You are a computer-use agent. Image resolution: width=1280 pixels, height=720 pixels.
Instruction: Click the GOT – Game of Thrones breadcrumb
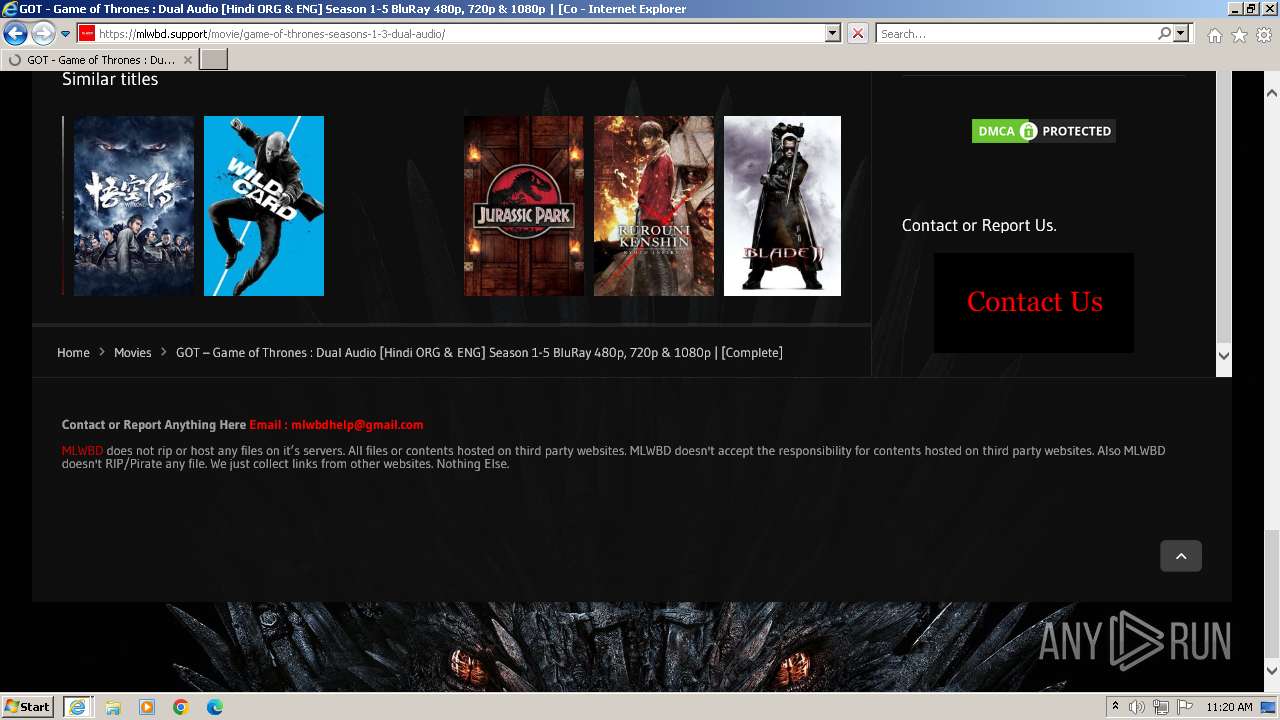[x=479, y=352]
